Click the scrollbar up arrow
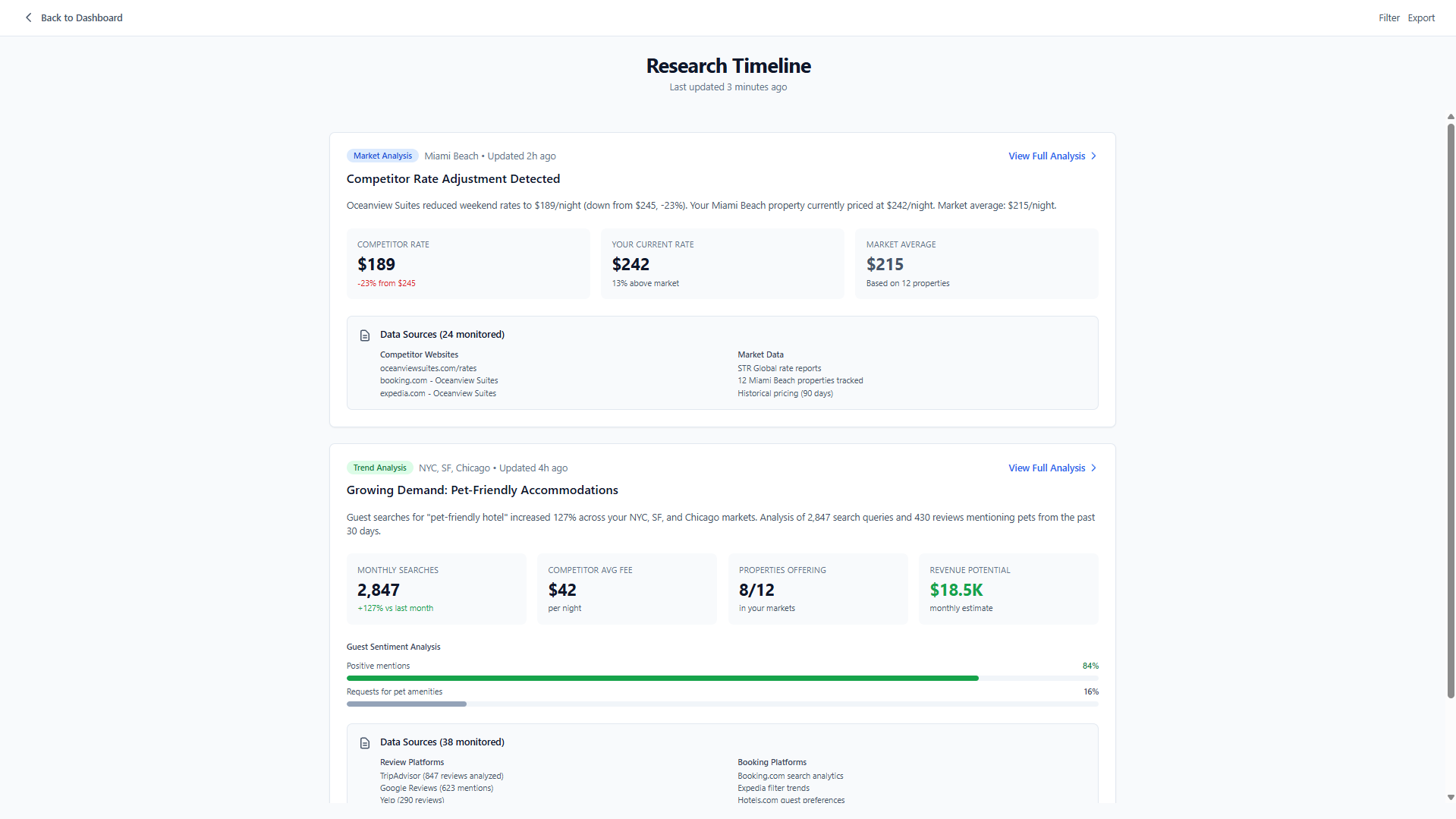Screen dimensions: 1456x819 1449,116
